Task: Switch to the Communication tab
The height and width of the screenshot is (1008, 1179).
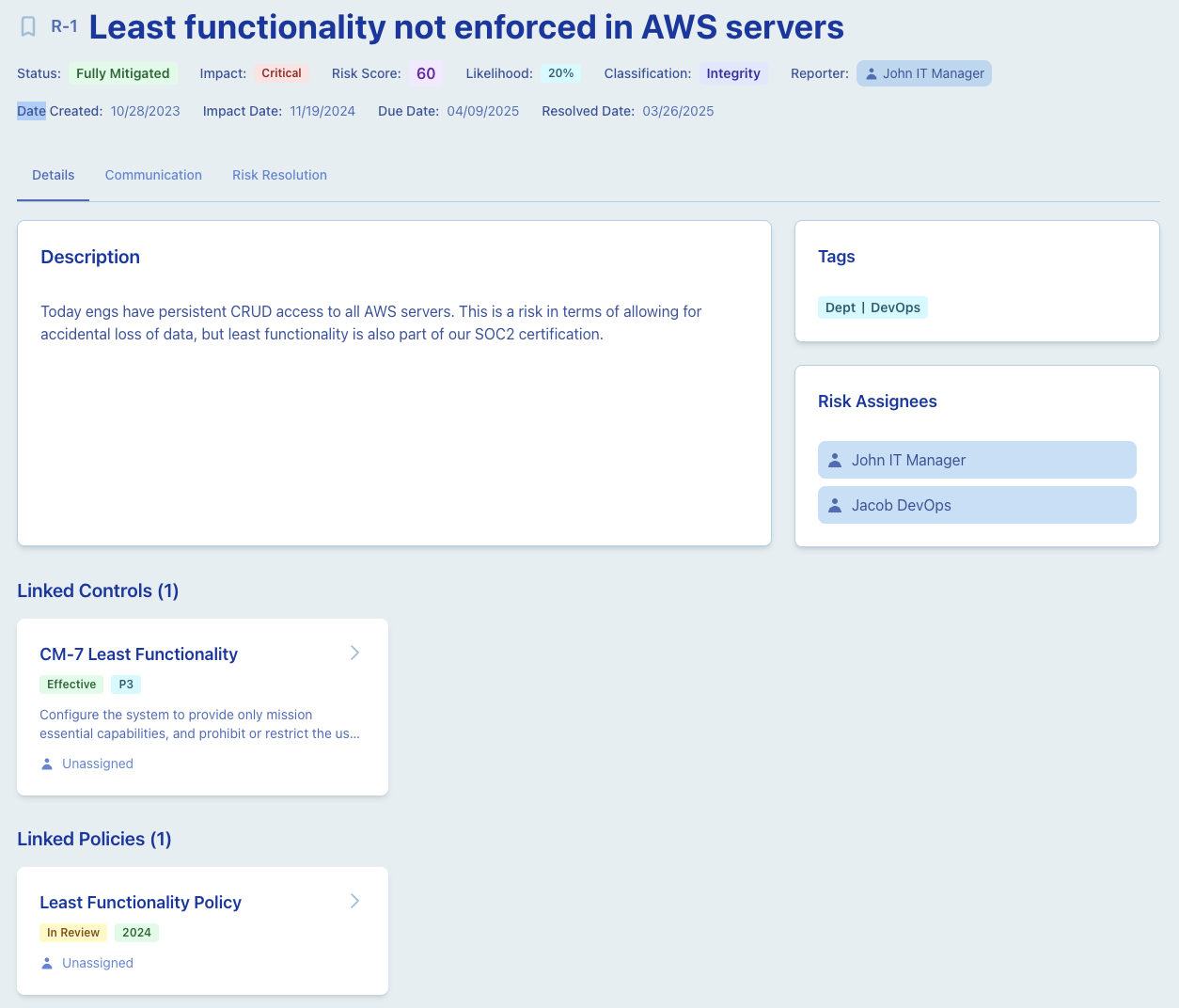Action: coord(153,175)
